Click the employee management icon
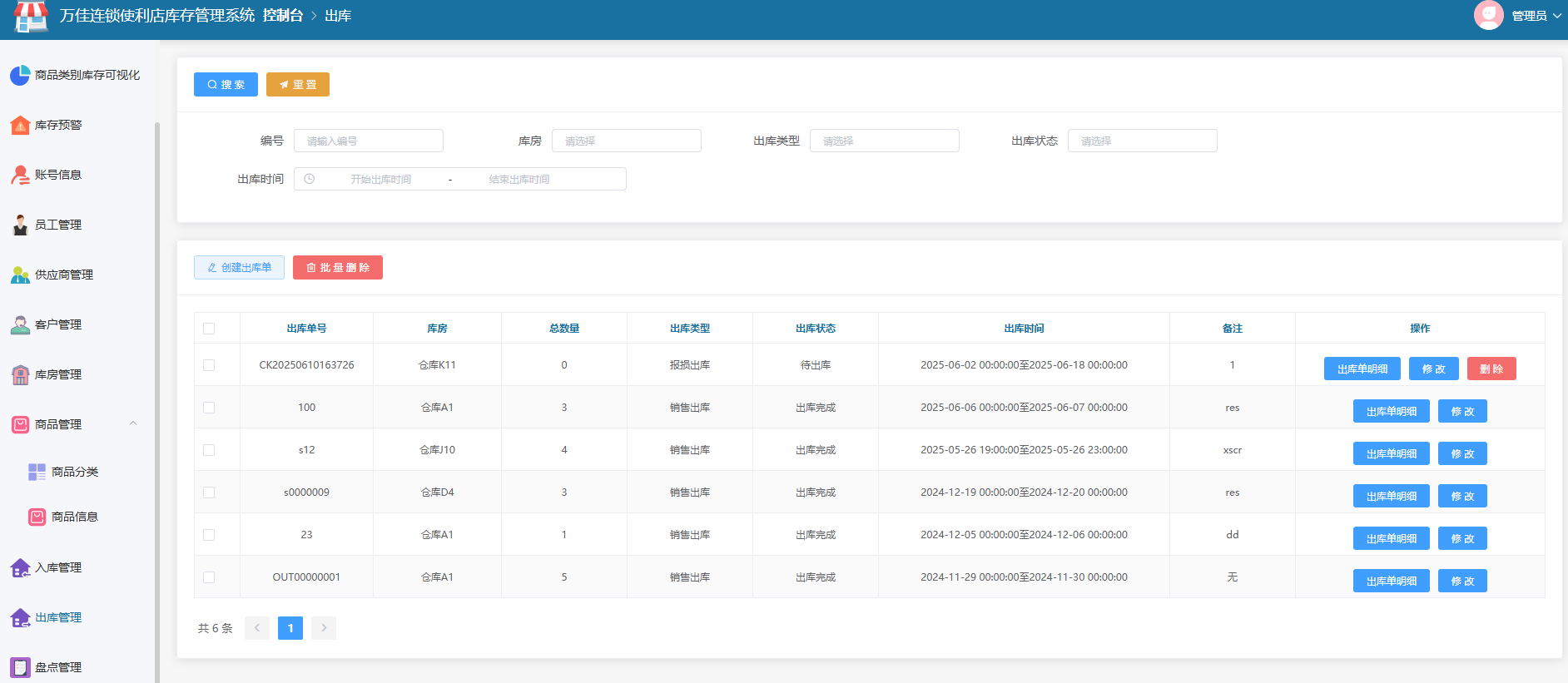 [20, 225]
